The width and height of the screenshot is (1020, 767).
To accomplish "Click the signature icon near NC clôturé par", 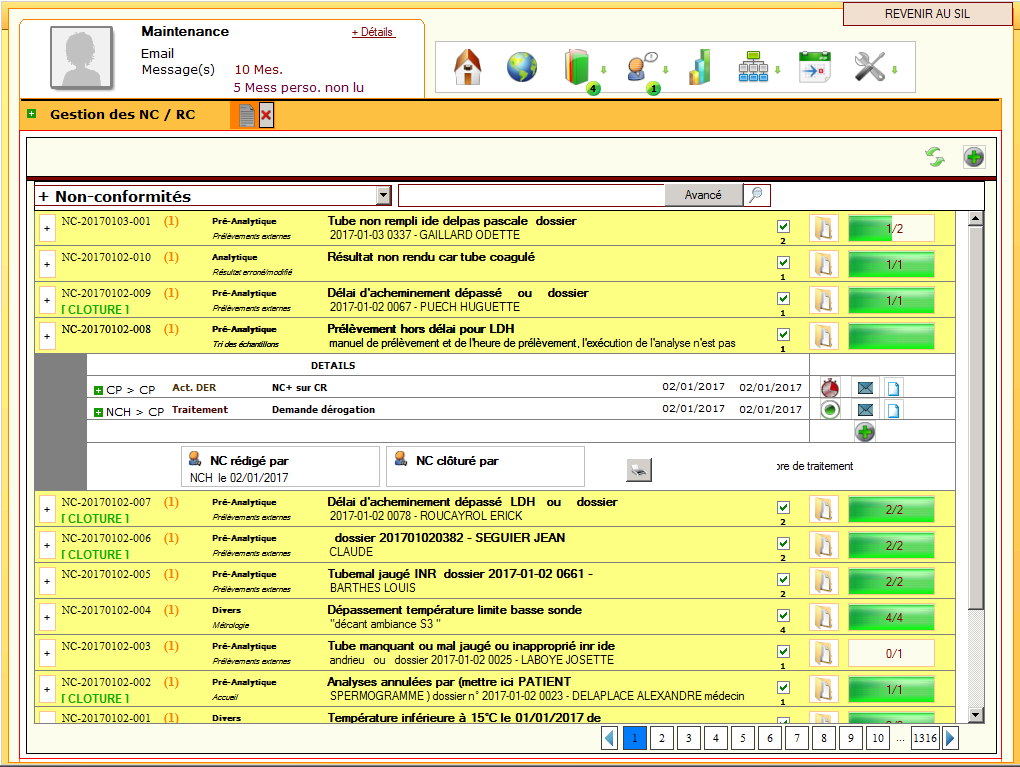I will click(638, 469).
